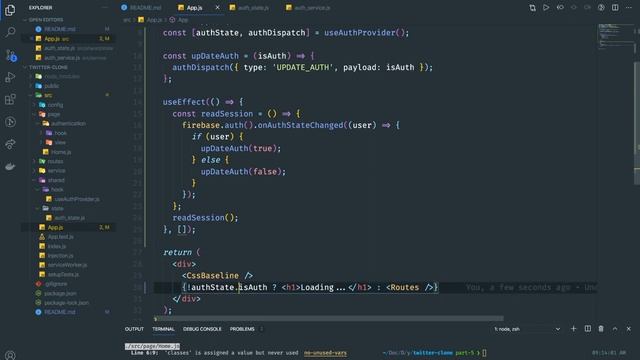Click the src breadcrumb above the editor

(127, 20)
